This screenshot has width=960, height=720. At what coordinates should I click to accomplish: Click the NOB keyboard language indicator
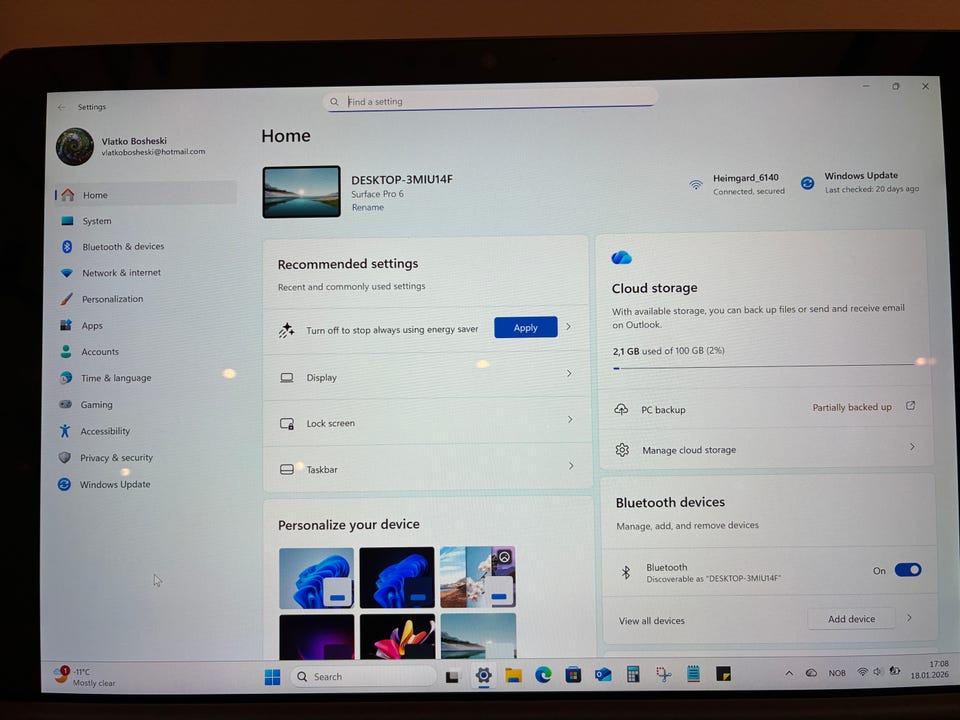[x=837, y=673]
